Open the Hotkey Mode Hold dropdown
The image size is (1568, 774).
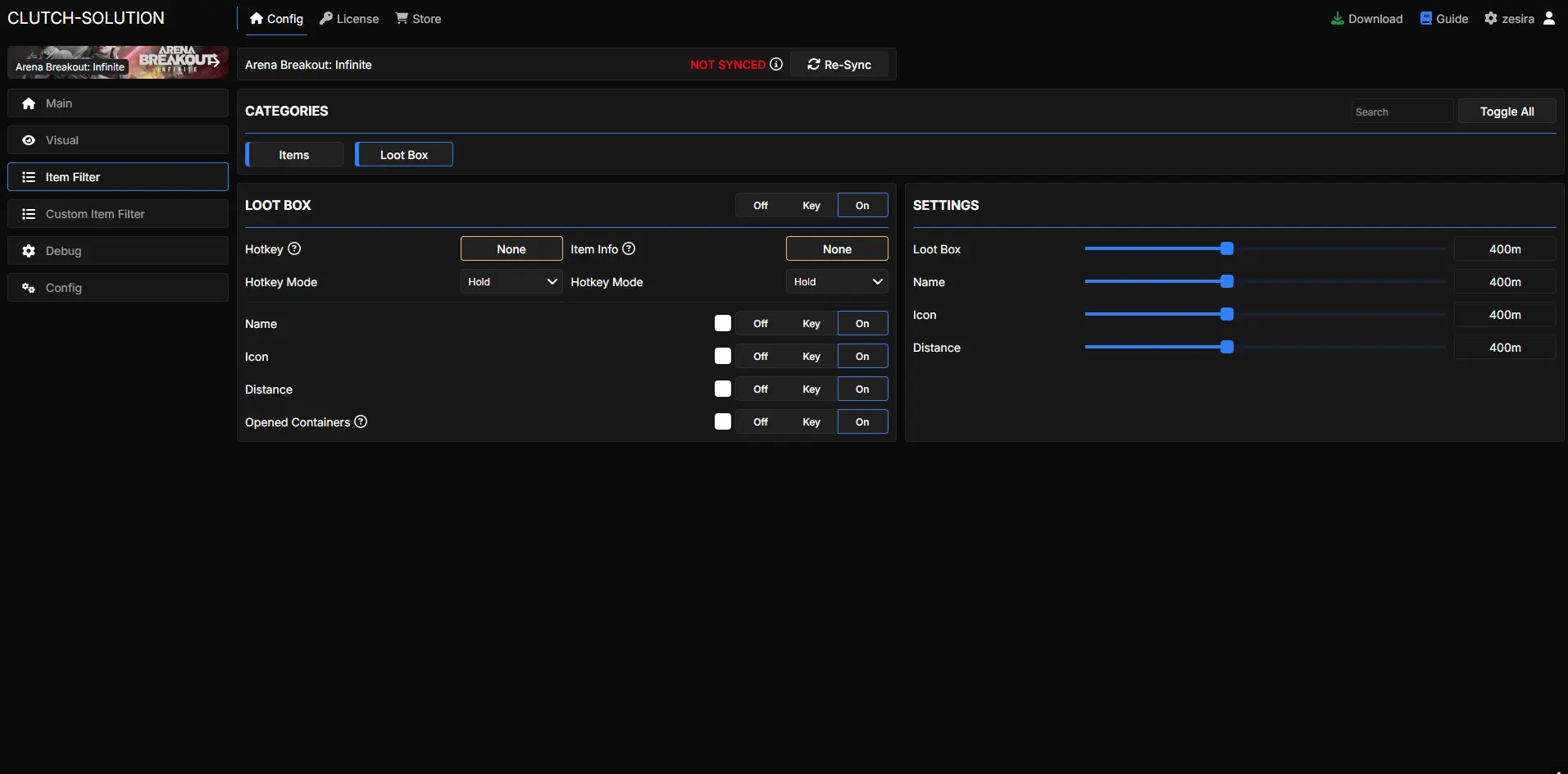[511, 281]
